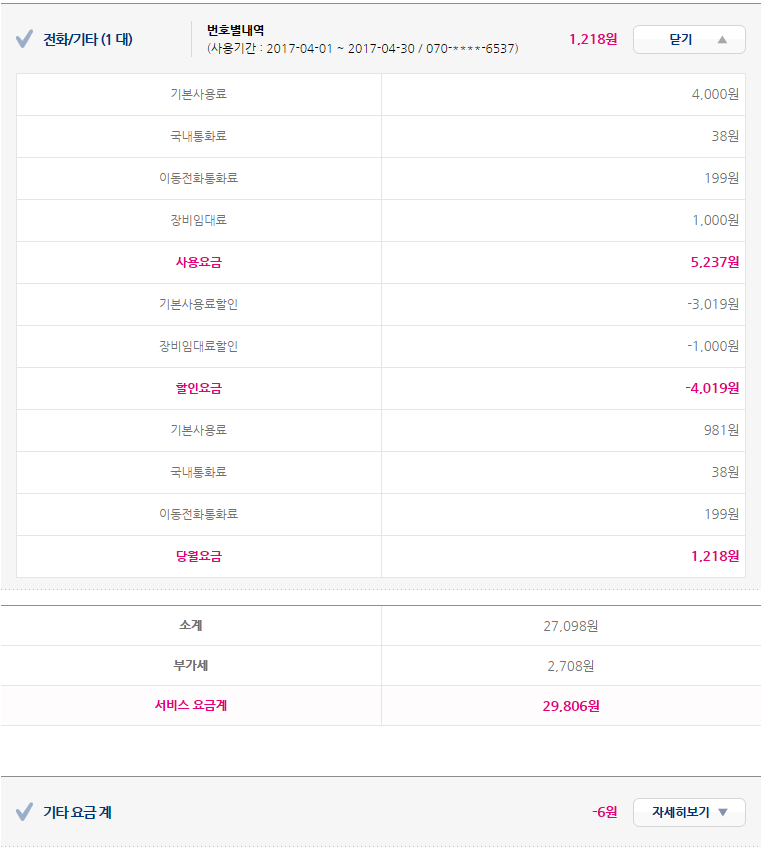Click the usage period text with 070 number
The width and height of the screenshot is (764, 851).
coord(362,48)
